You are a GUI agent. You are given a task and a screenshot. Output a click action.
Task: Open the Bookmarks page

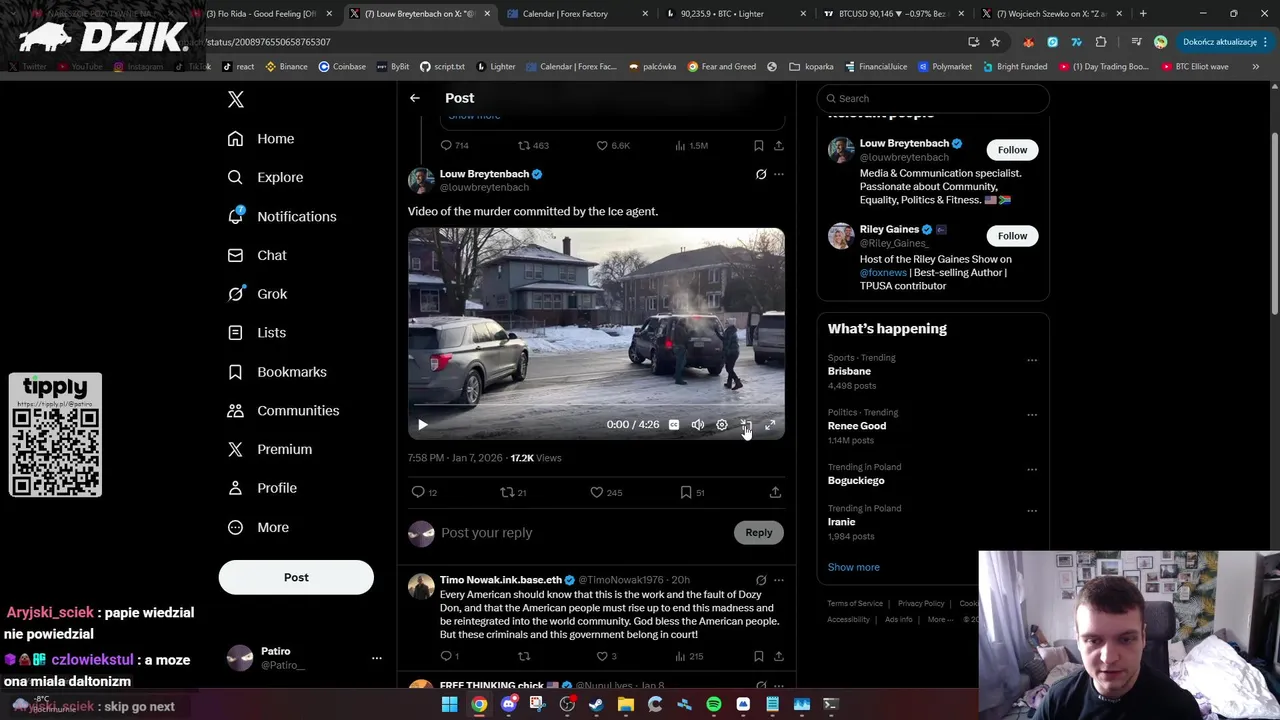(x=277, y=372)
